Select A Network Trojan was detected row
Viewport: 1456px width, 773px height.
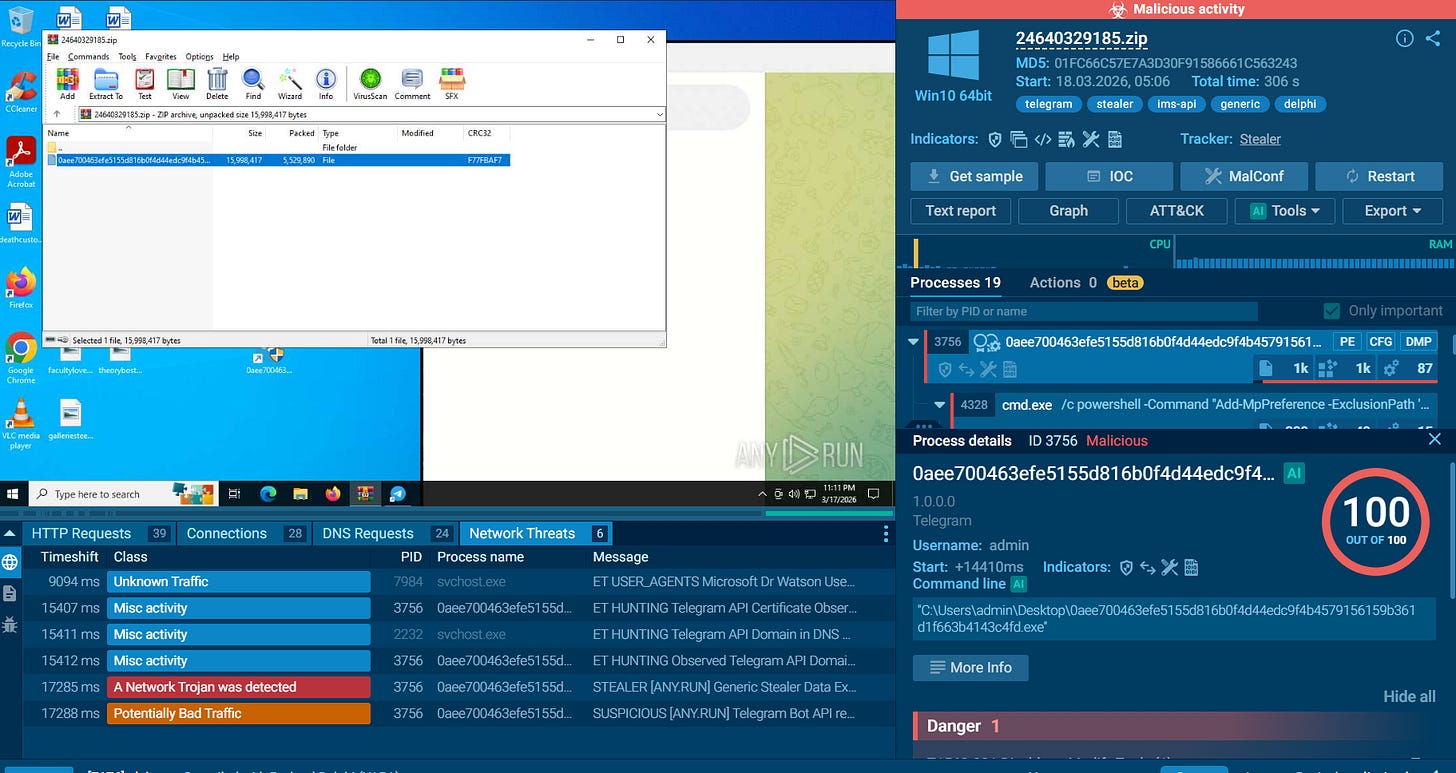pos(459,687)
